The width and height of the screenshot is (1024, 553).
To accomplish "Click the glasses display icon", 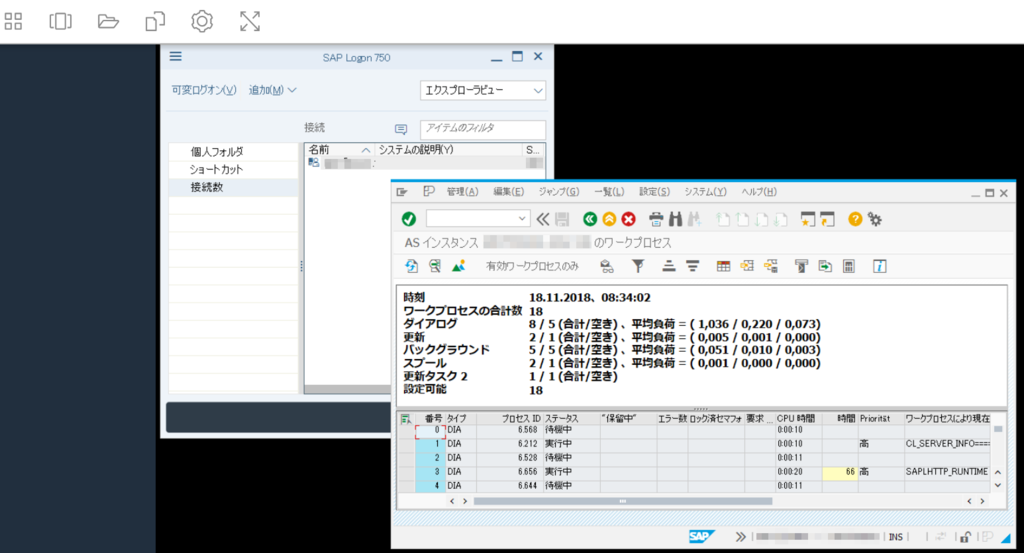I will 607,266.
